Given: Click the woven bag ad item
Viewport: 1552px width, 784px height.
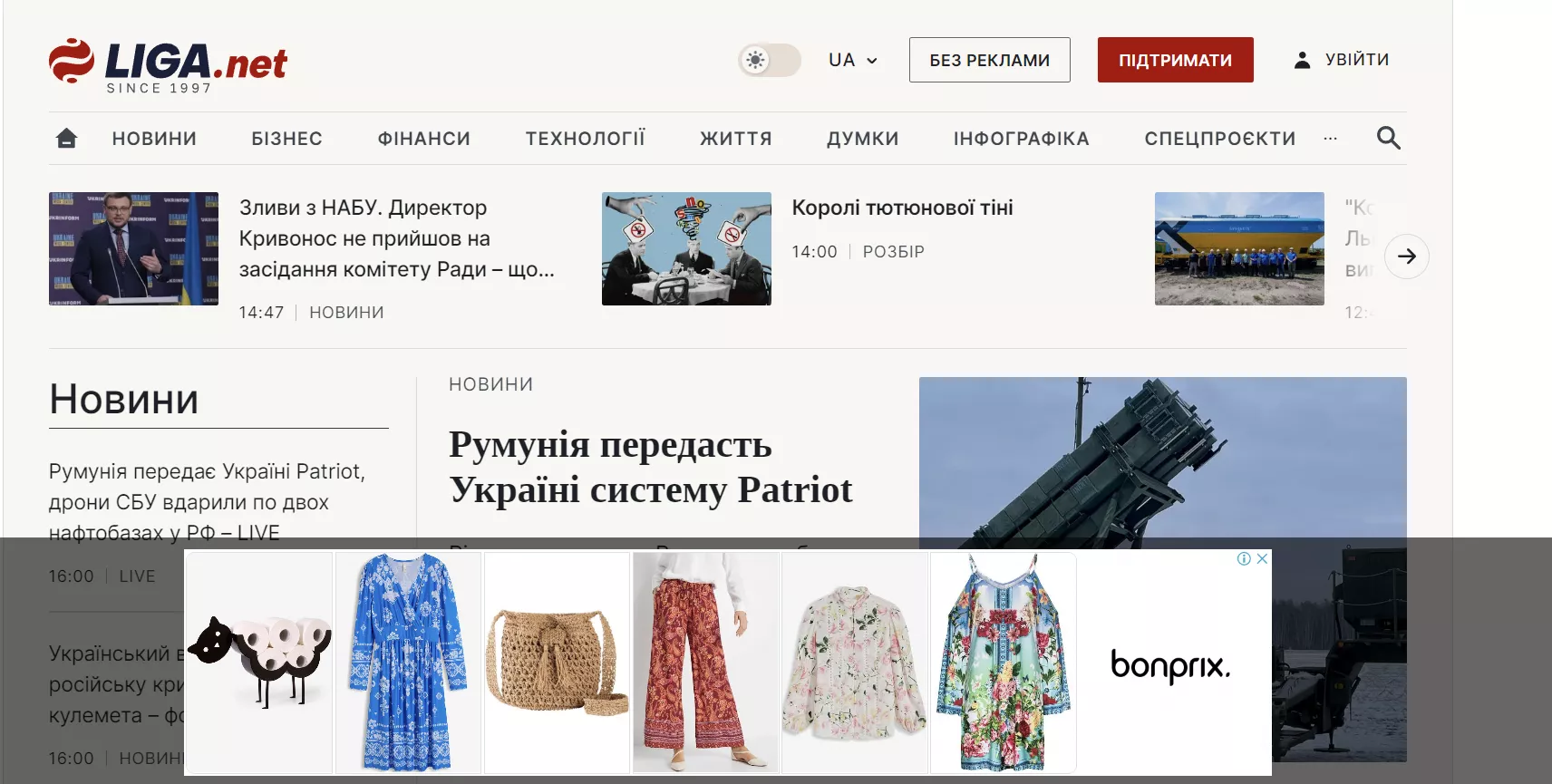Looking at the screenshot, I should point(557,663).
